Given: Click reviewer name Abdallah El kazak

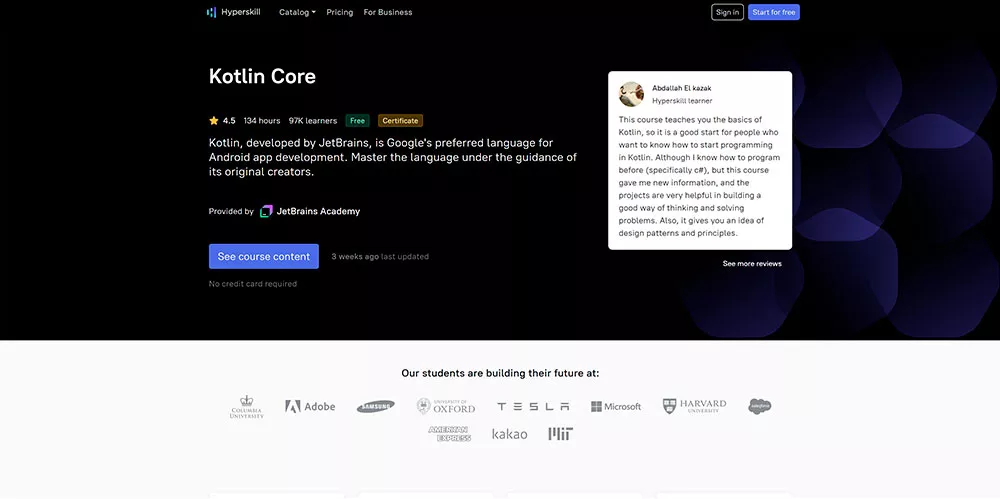Looking at the screenshot, I should pyautogui.click(x=681, y=88).
